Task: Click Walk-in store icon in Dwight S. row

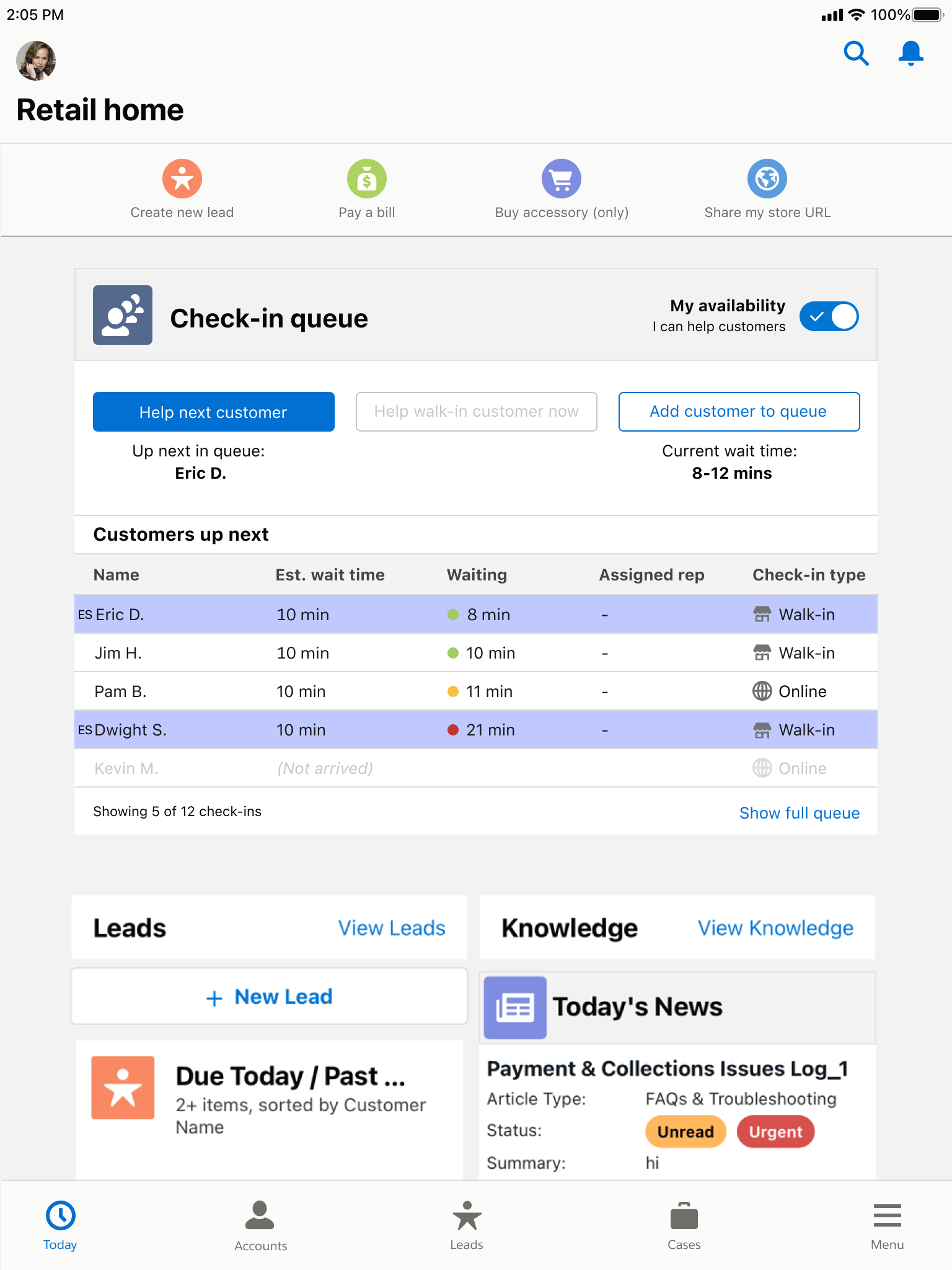Action: (x=762, y=730)
